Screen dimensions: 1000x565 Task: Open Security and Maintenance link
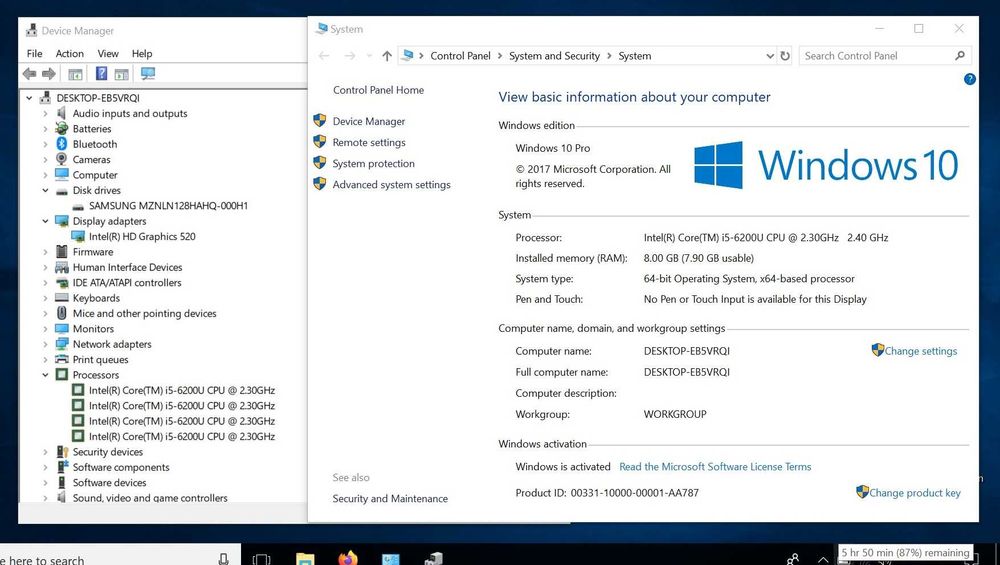[390, 499]
